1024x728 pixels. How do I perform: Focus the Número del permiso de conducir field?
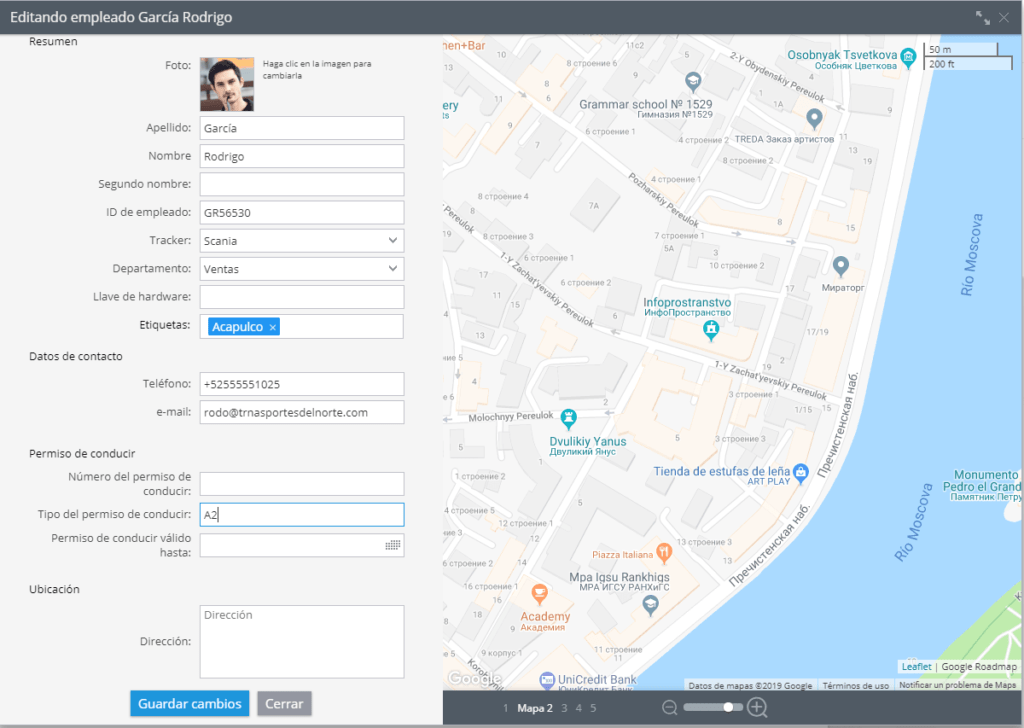[x=302, y=484]
